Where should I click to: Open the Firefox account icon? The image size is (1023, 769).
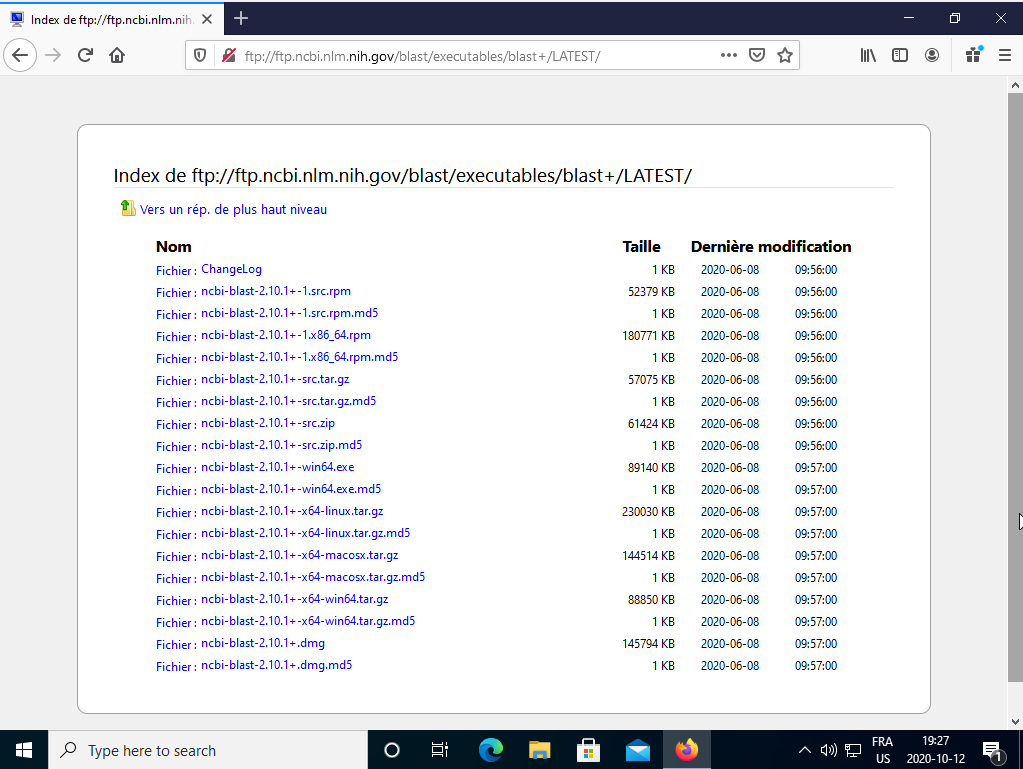coord(932,56)
